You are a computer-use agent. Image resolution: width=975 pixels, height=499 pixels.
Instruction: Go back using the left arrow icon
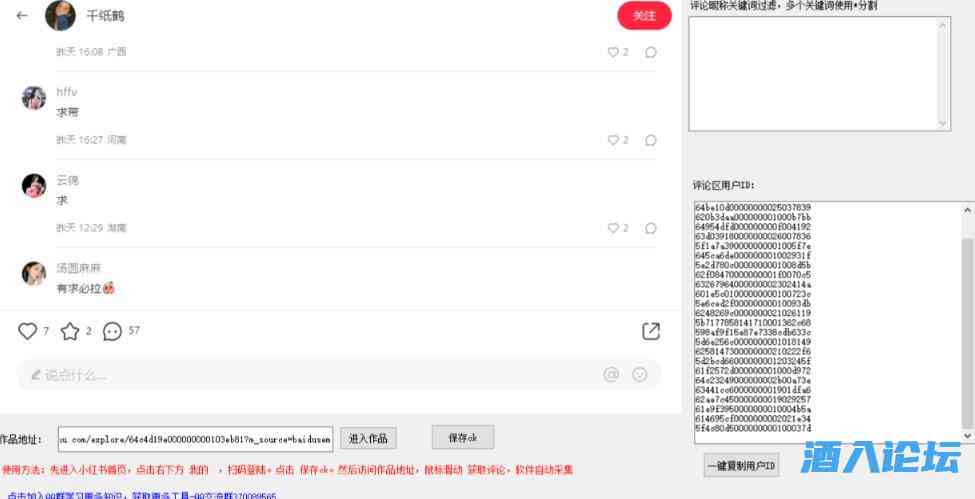[x=22, y=16]
